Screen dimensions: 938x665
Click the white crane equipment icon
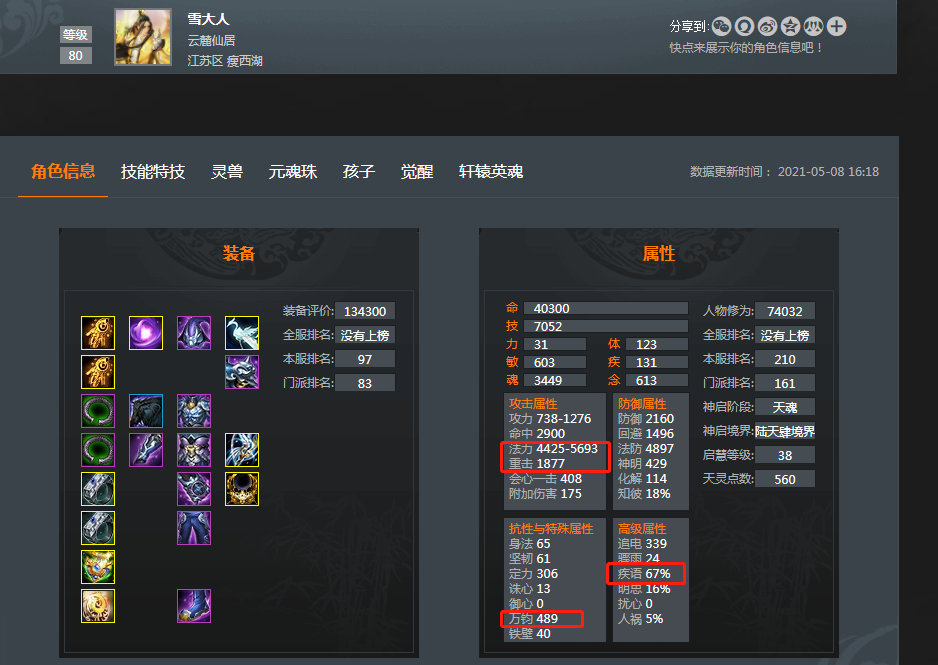point(242,332)
